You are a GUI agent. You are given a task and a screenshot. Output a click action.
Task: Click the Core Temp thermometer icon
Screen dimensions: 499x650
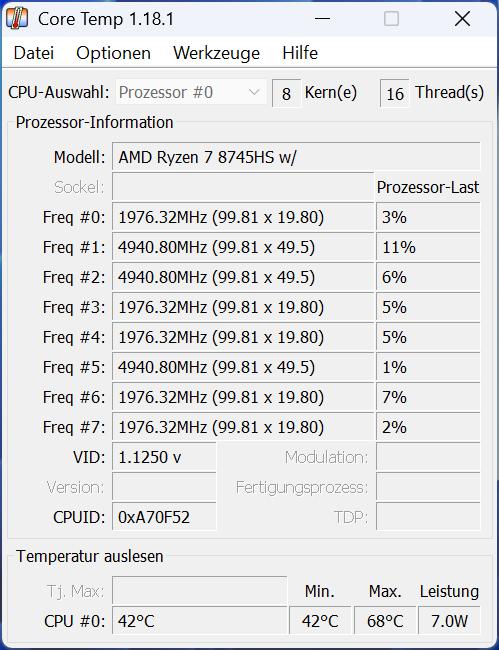[x=17, y=19]
